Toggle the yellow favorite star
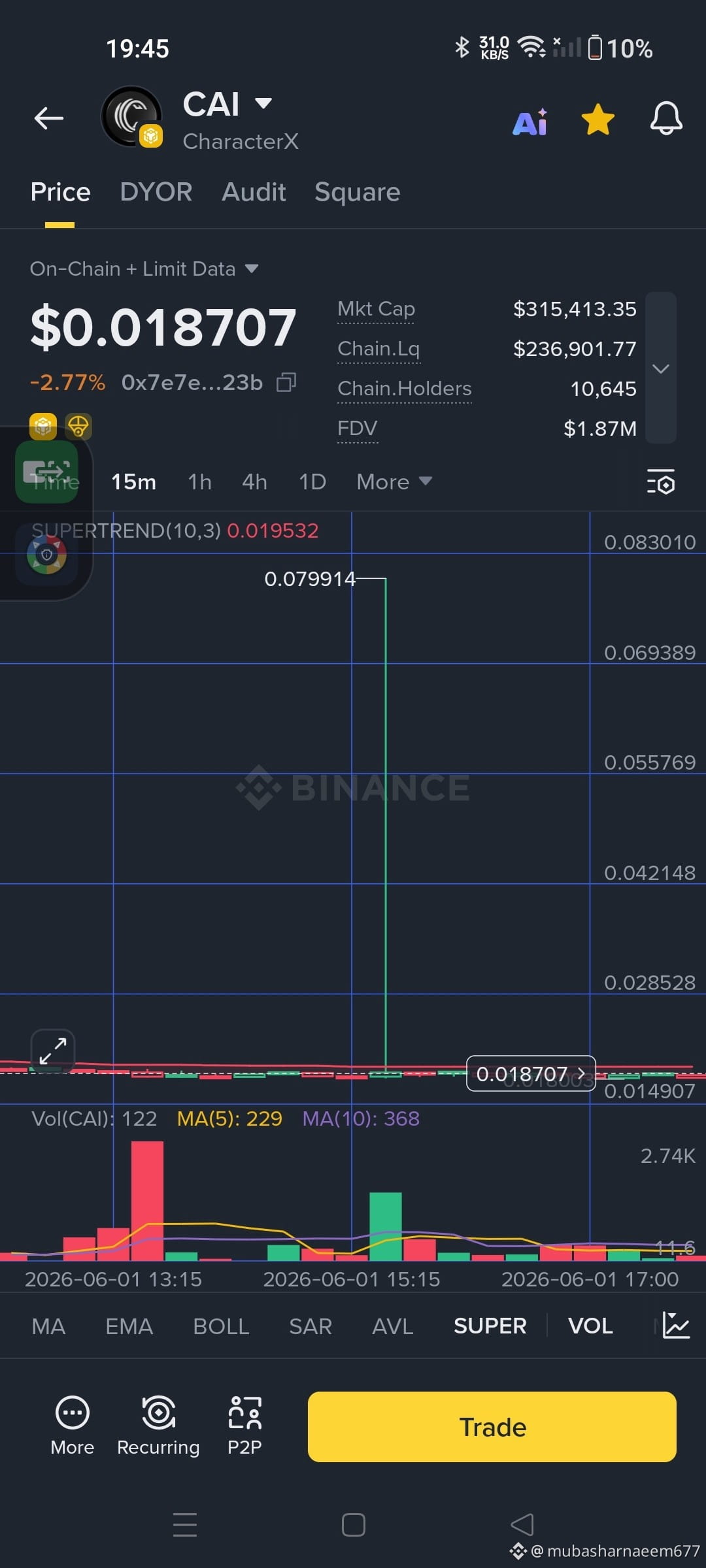 click(x=598, y=120)
